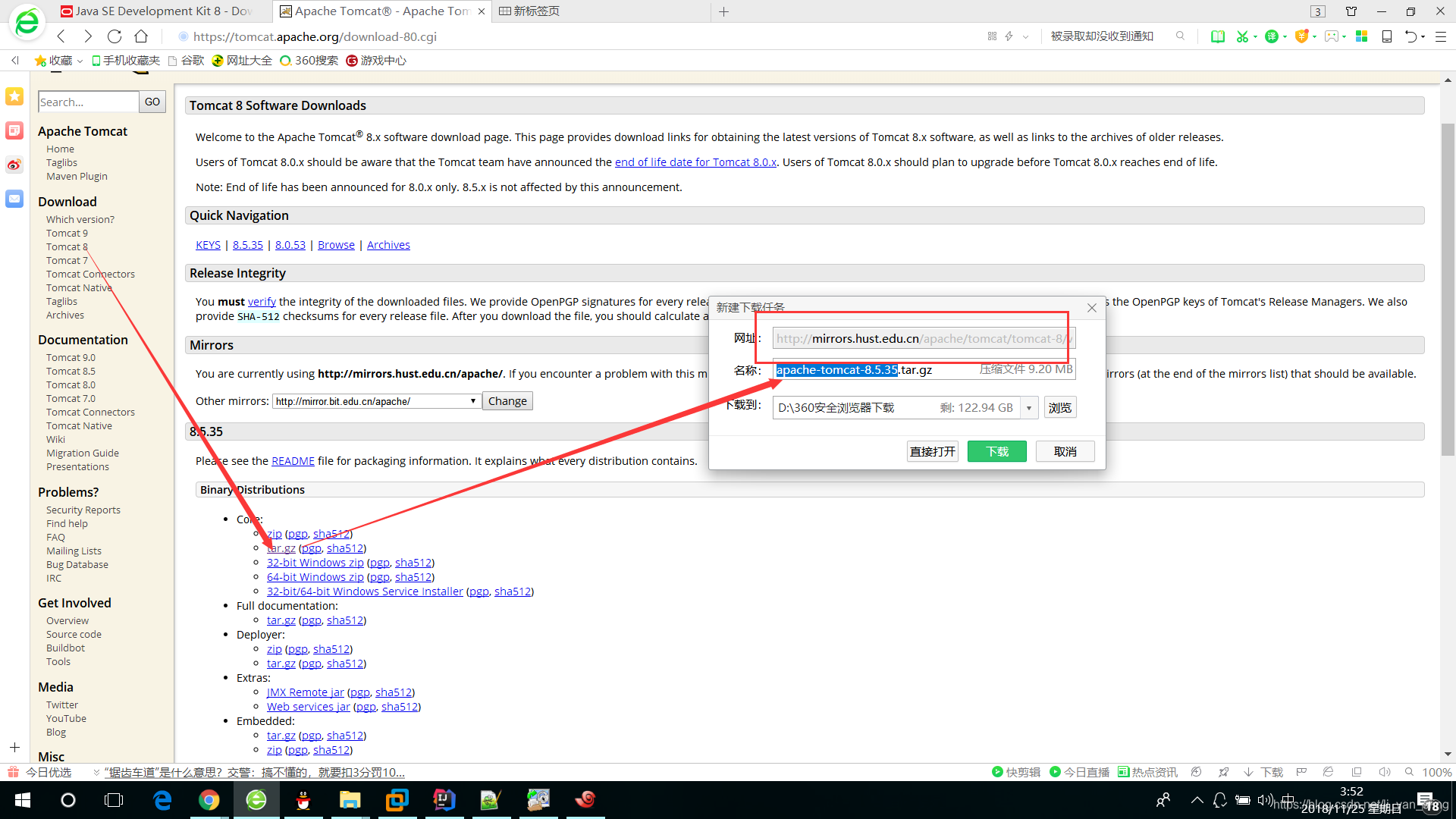Expand the download location dropdown arrow
The image size is (1456, 819).
click(1029, 408)
